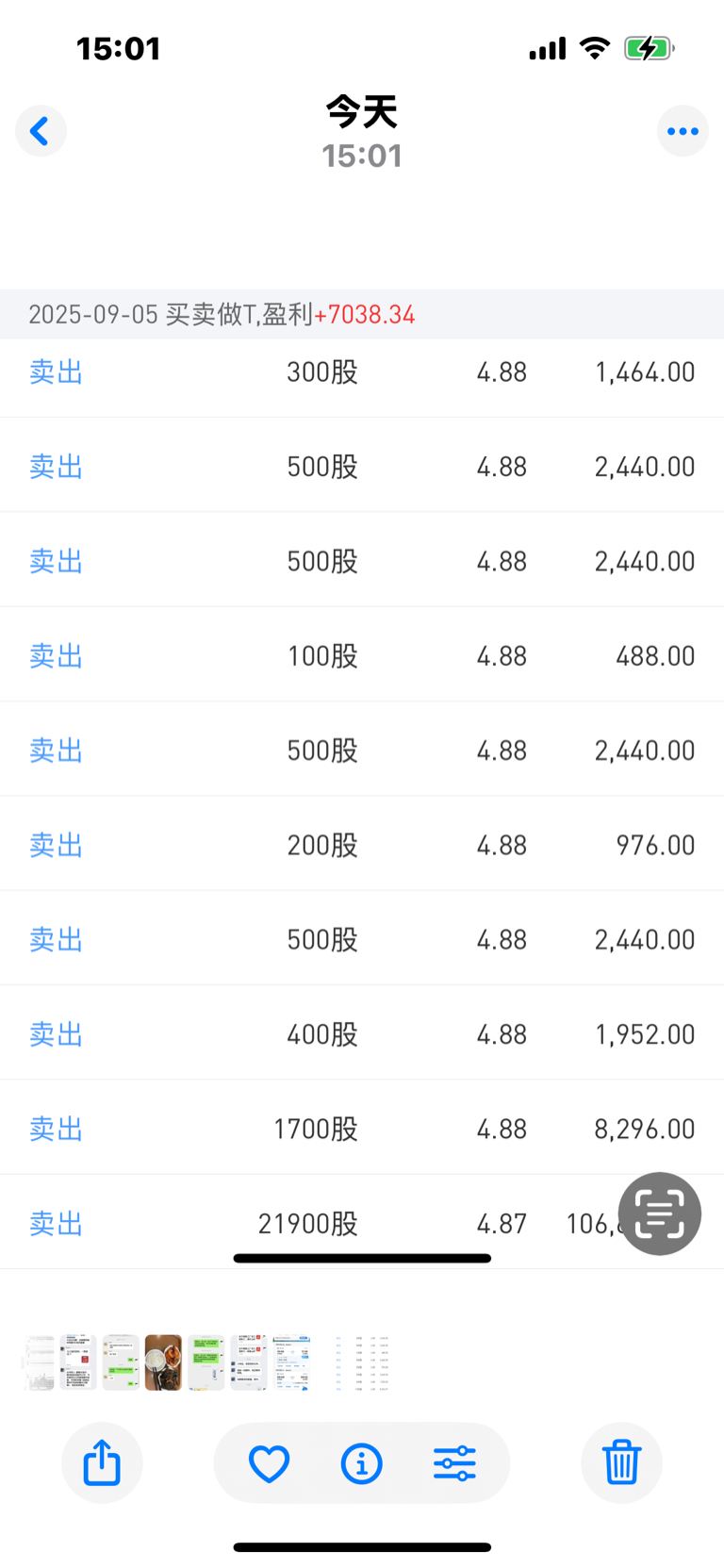The height and width of the screenshot is (1568, 724).
Task: Tap the battery charging indicator in status bar
Action: (649, 48)
